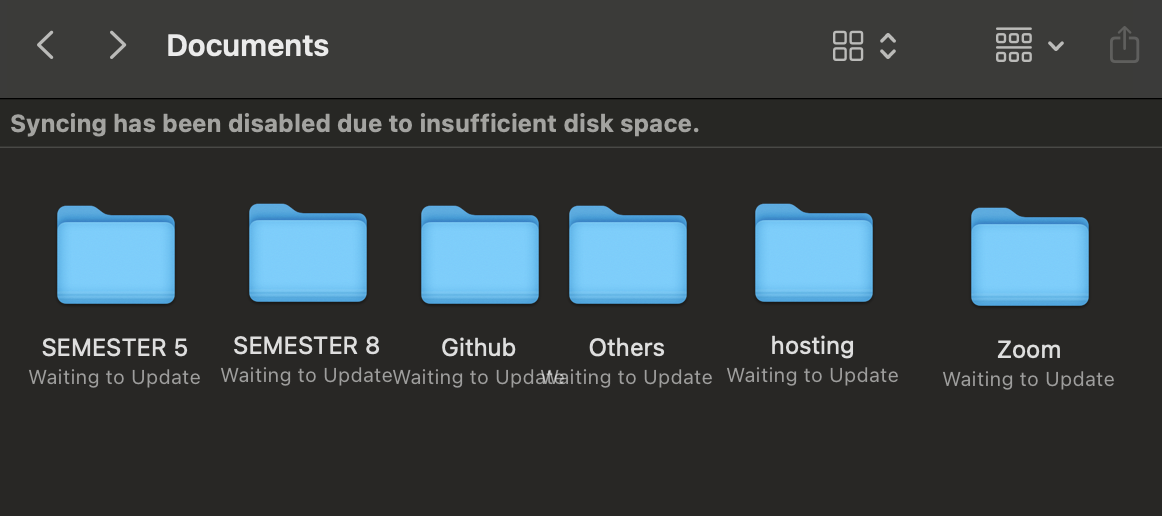Select the SEMESTER 5 folder icon
1162x516 pixels.
pyautogui.click(x=116, y=255)
